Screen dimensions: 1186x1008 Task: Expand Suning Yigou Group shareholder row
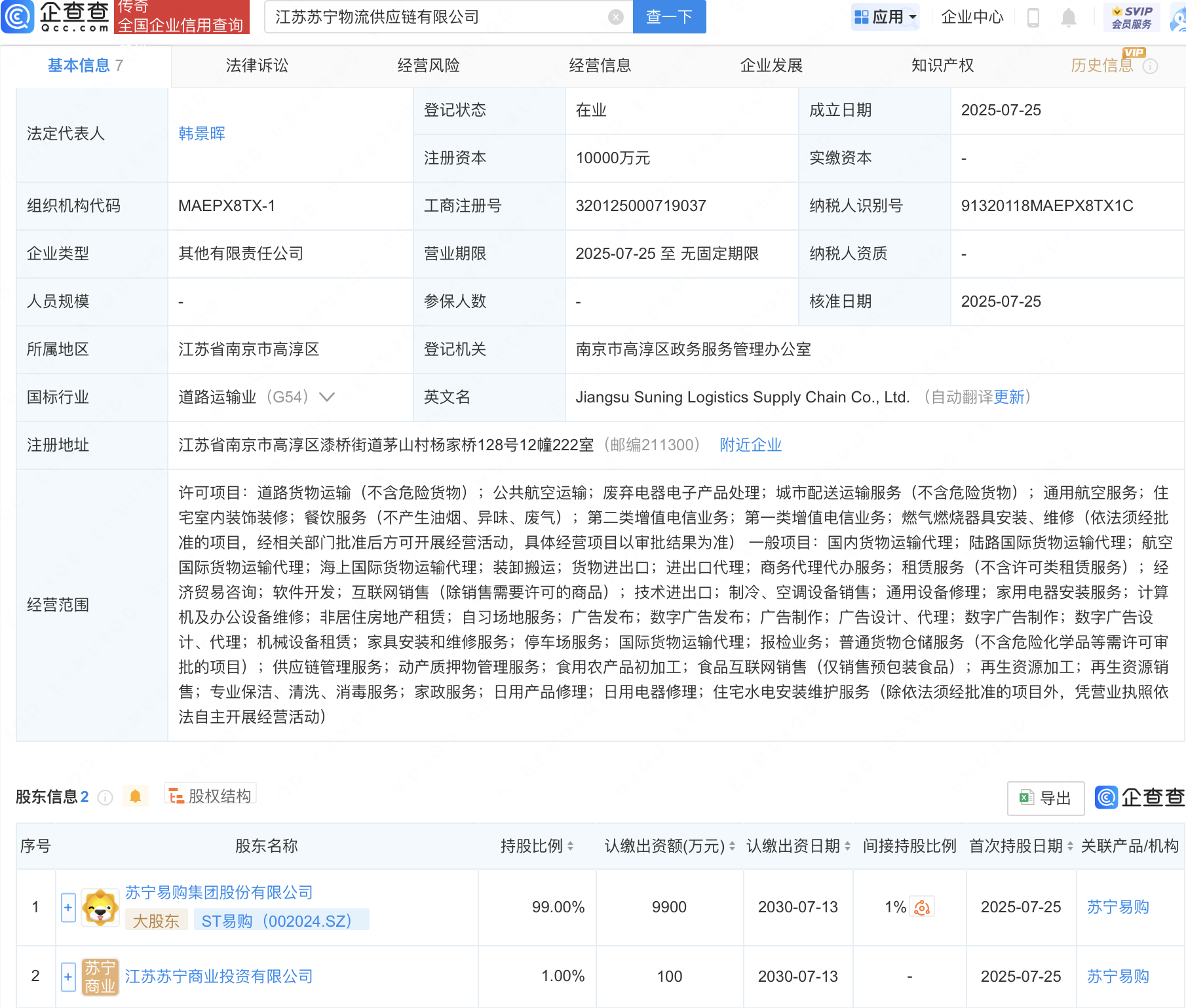68,908
